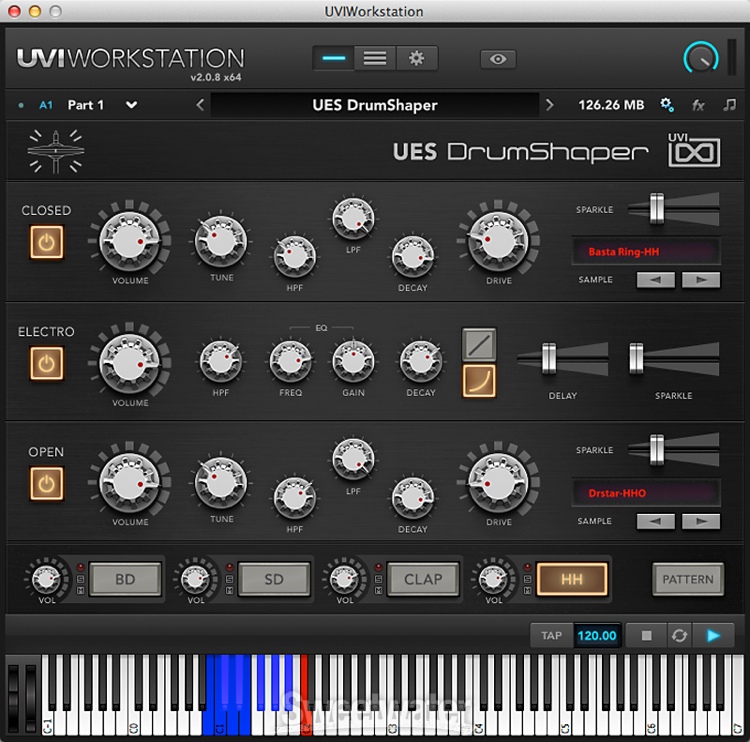Image resolution: width=750 pixels, height=742 pixels.
Task: Select the linear decay curve button
Action: (479, 344)
